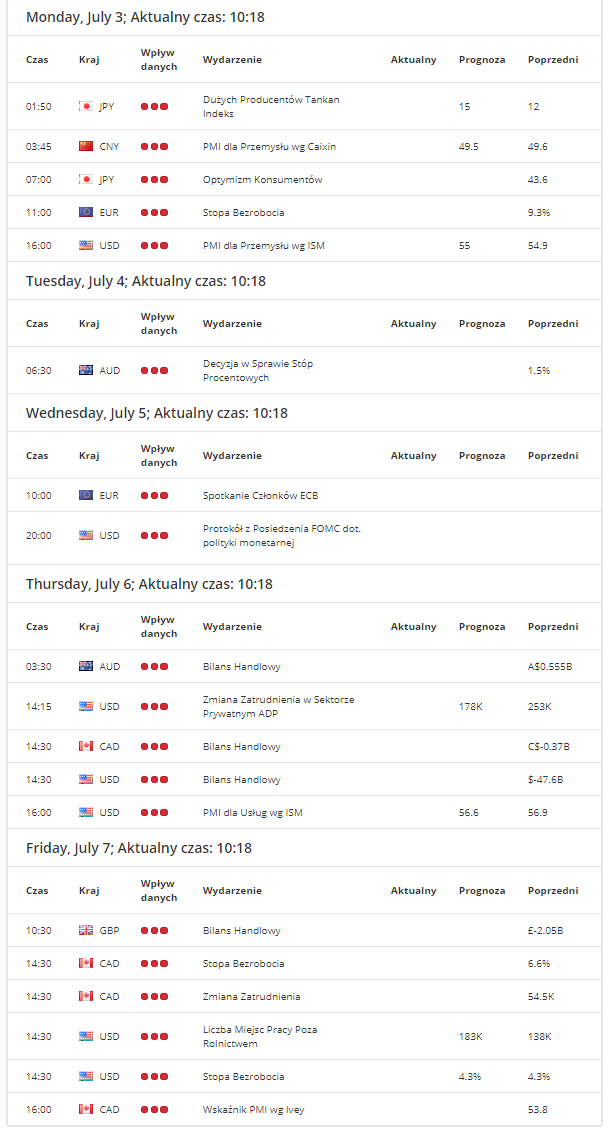
Task: Click the Poprzedni column header under Friday
Action: [x=553, y=891]
